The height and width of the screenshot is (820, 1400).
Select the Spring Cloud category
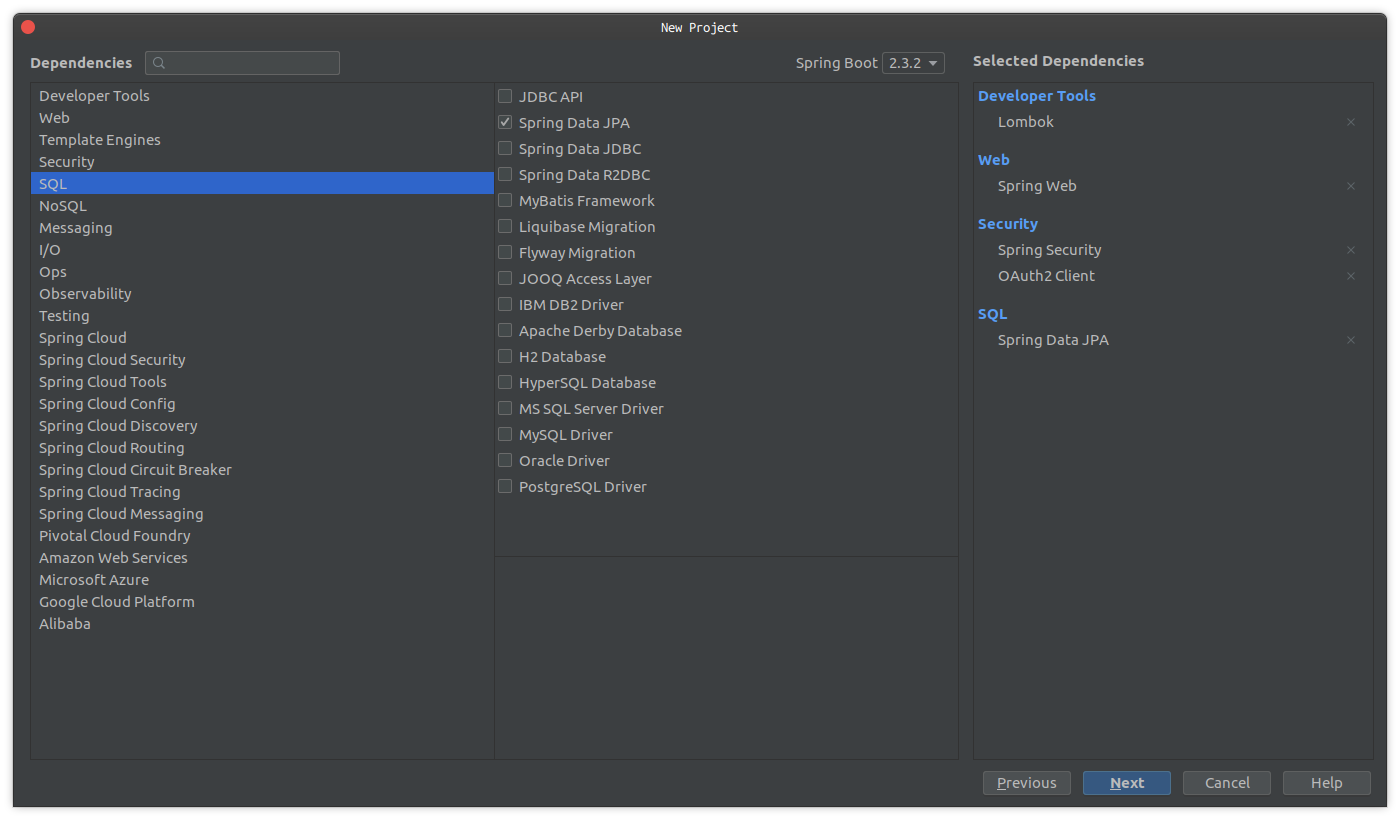pyautogui.click(x=262, y=338)
